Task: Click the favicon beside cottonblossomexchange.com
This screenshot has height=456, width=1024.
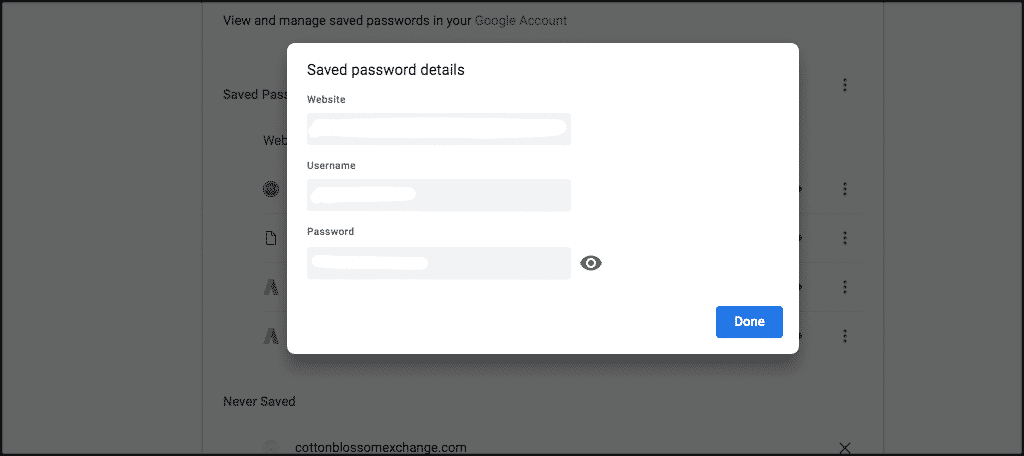Action: [x=270, y=447]
